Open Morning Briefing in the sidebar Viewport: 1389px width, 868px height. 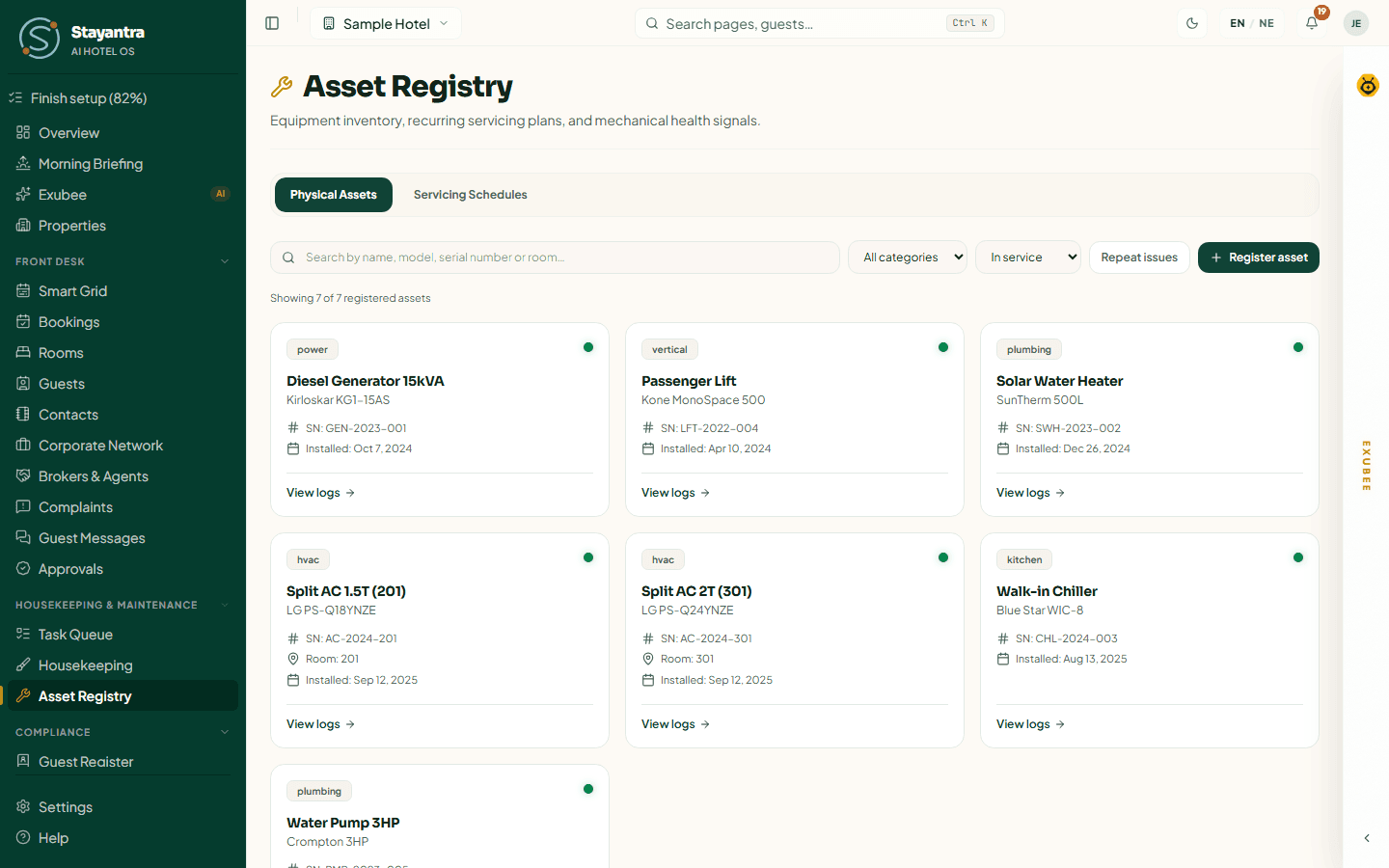coord(123,164)
